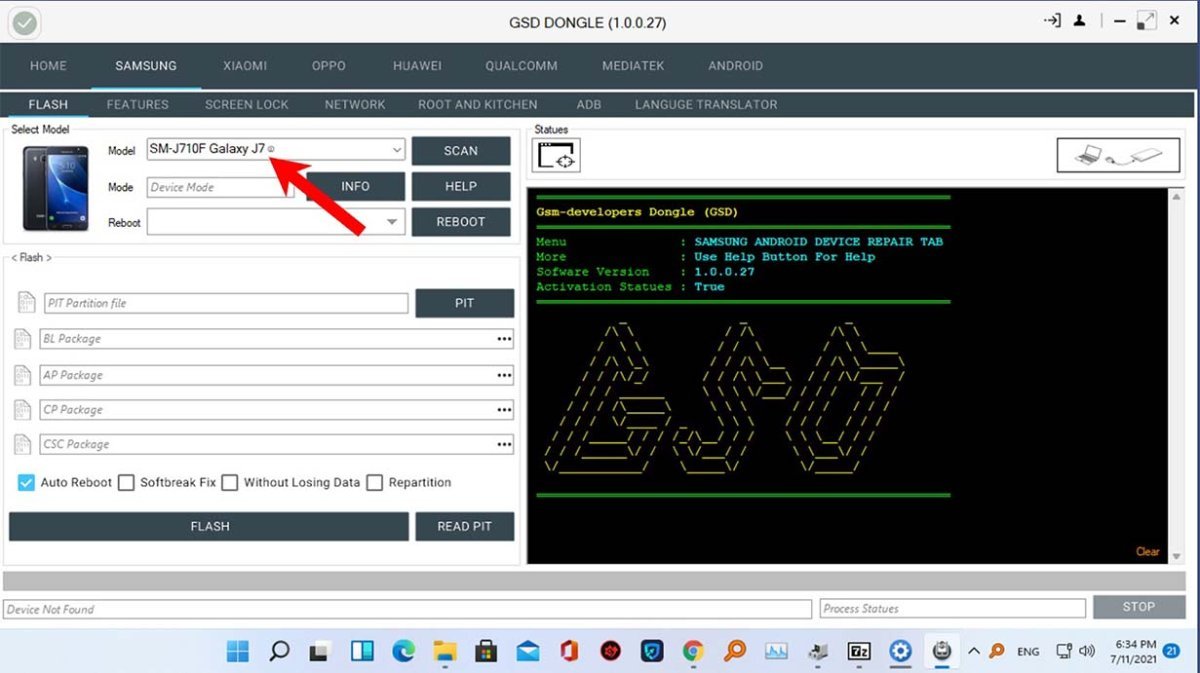Browse for AP Package with ellipsis button
Image resolution: width=1200 pixels, height=673 pixels.
click(x=504, y=375)
